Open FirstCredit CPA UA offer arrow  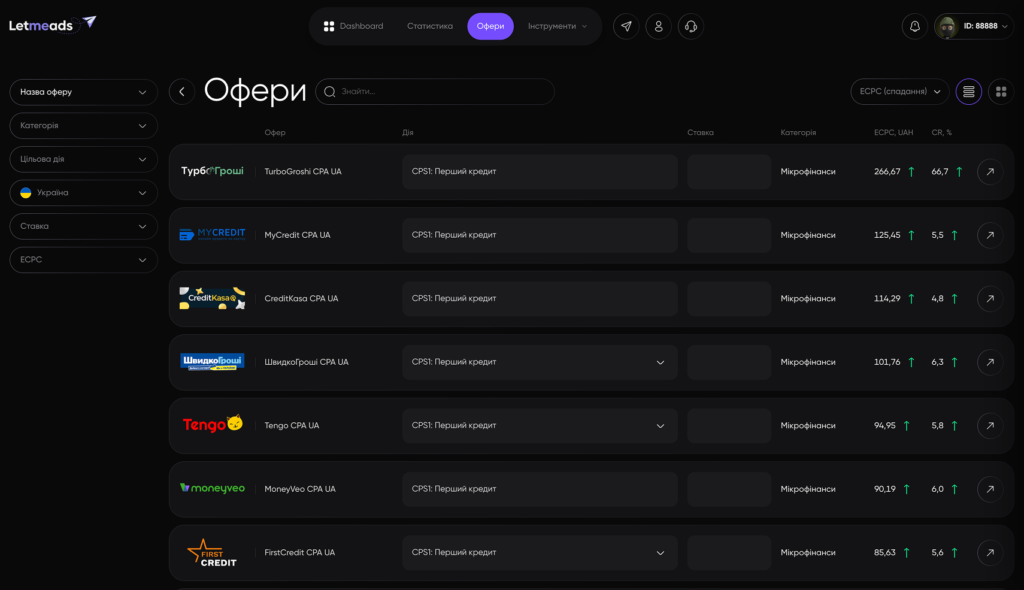(x=989, y=553)
